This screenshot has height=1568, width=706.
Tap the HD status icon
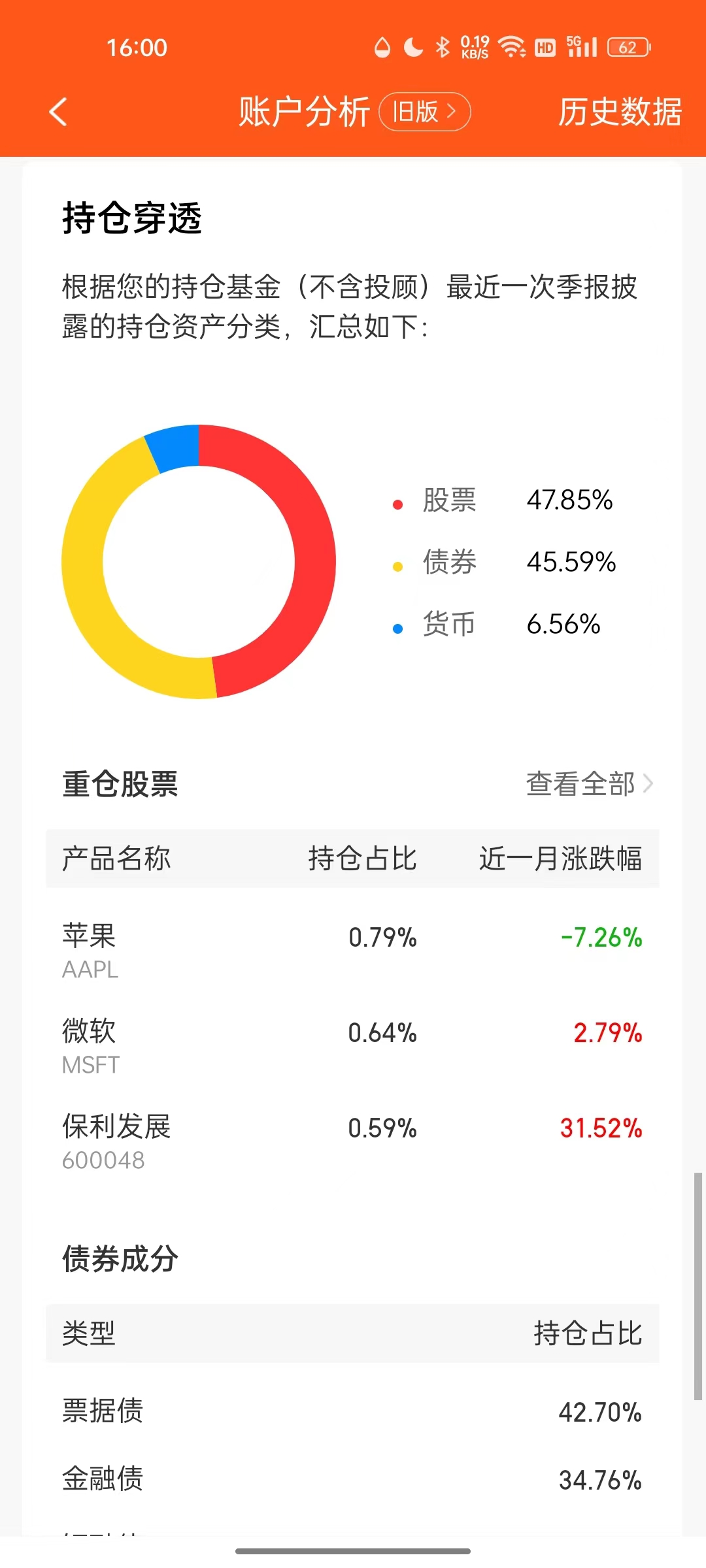(545, 47)
